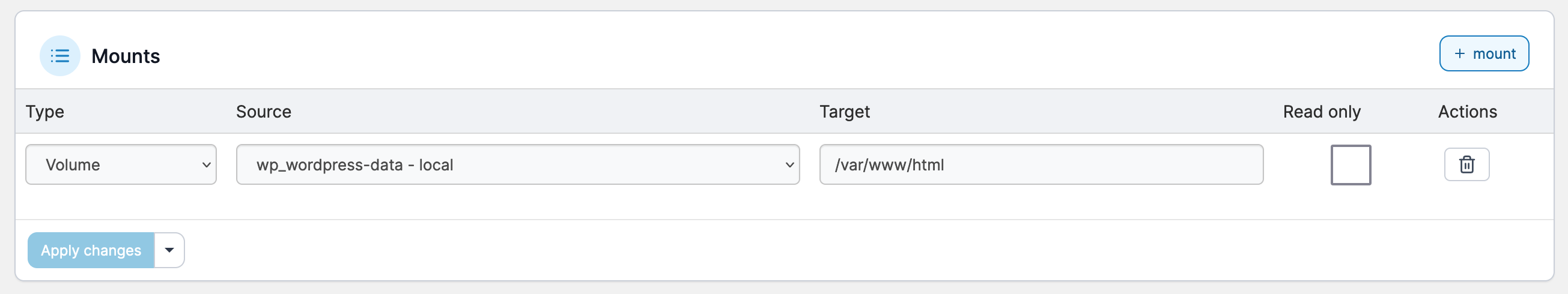Image resolution: width=1568 pixels, height=294 pixels.
Task: Click the chevron arrow on the Volume selector
Action: (206, 164)
